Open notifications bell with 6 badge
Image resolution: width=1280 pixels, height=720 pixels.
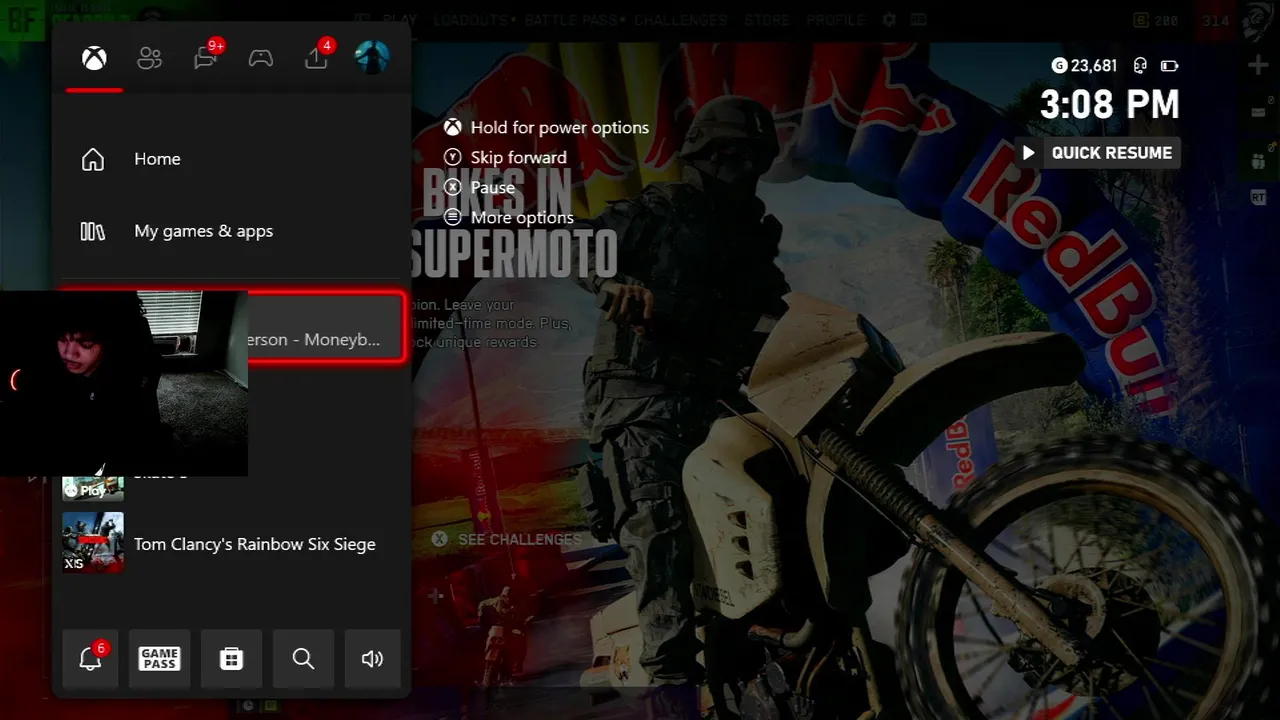click(90, 657)
